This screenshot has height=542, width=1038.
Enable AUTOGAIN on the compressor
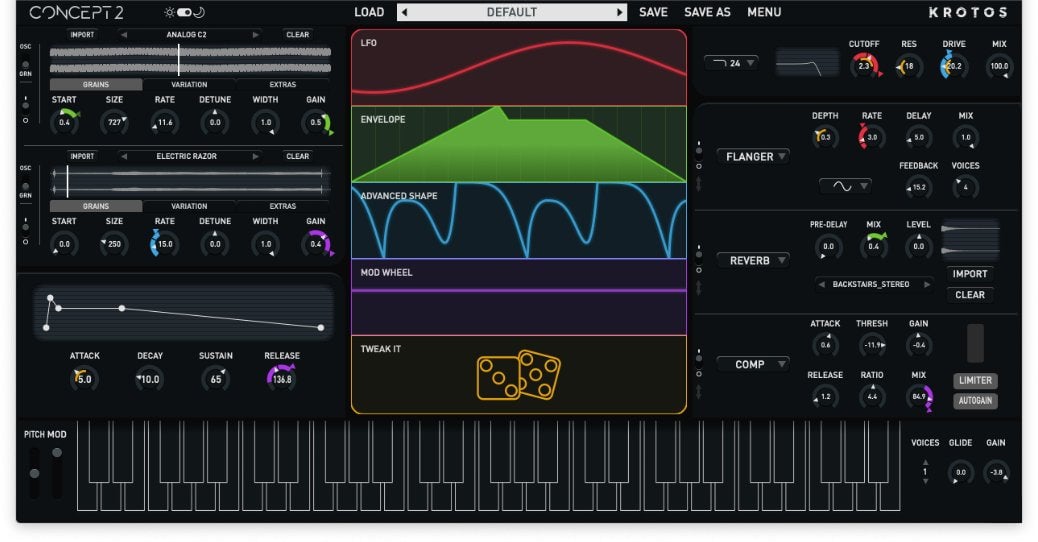[975, 401]
